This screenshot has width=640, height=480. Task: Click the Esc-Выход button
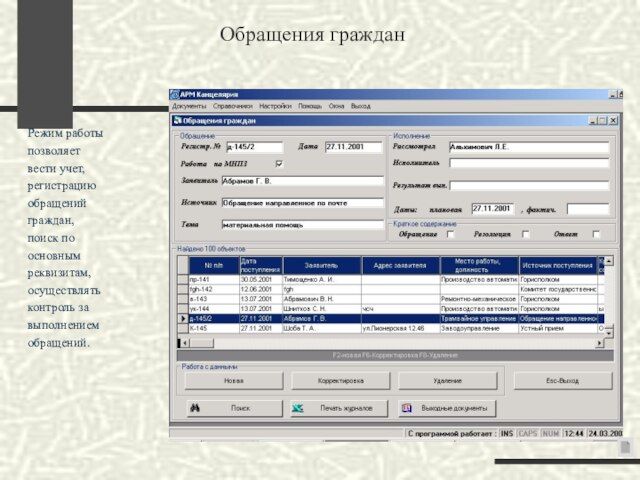pos(562,381)
